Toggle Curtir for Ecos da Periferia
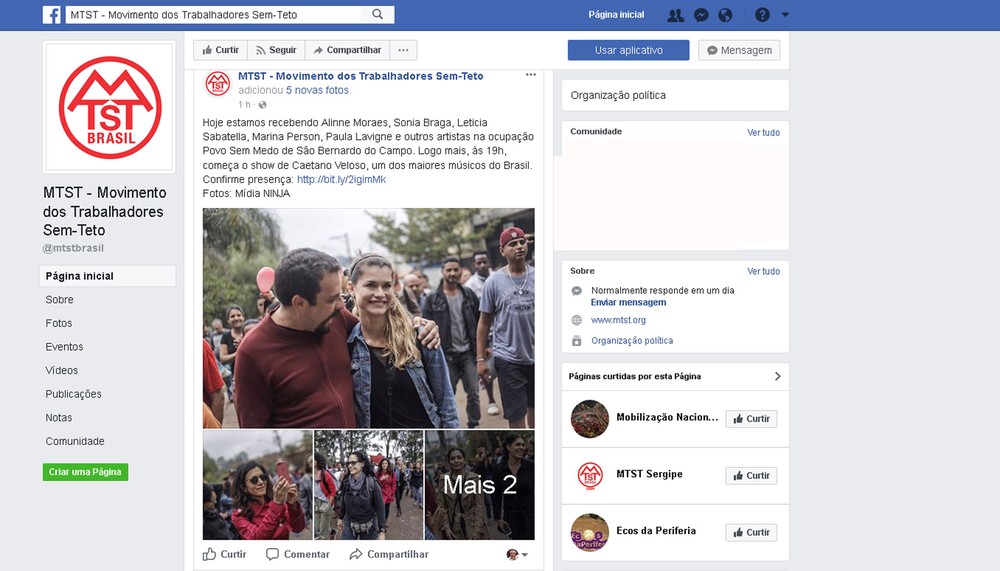Screen dimensions: 1000x571 (751, 533)
